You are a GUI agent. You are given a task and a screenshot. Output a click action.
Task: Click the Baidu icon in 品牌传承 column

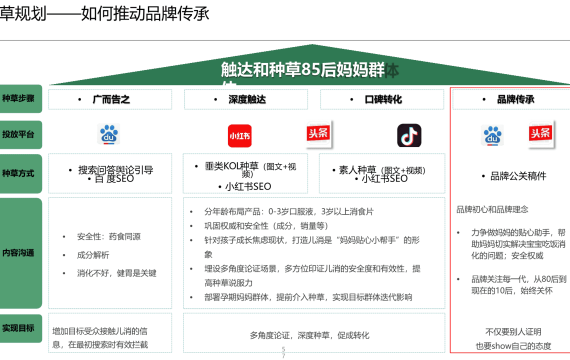coord(492,135)
